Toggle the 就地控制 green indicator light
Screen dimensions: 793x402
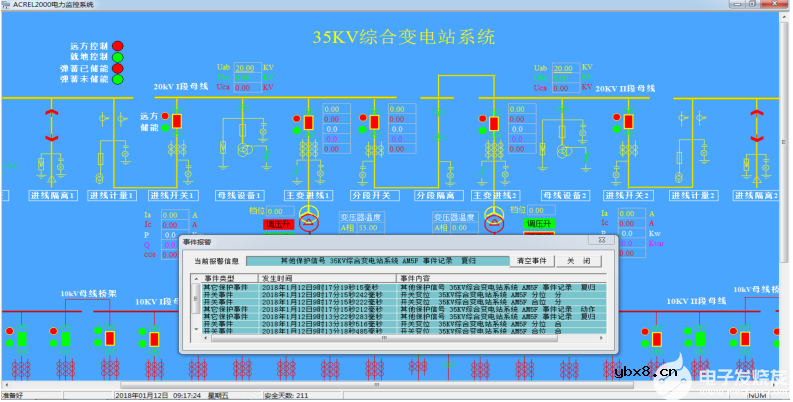coord(117,57)
